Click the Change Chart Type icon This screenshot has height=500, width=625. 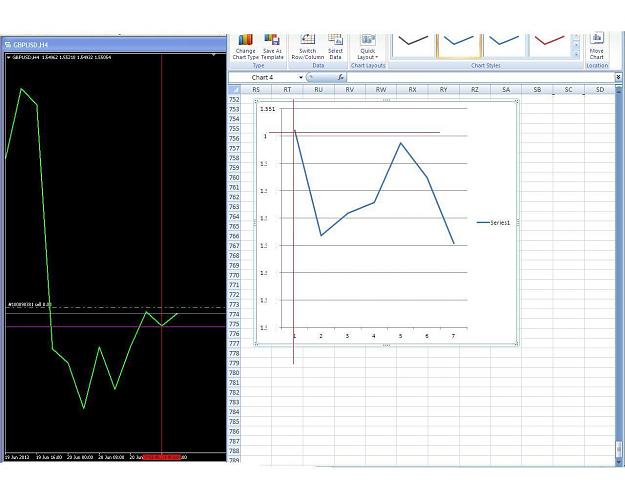click(246, 47)
